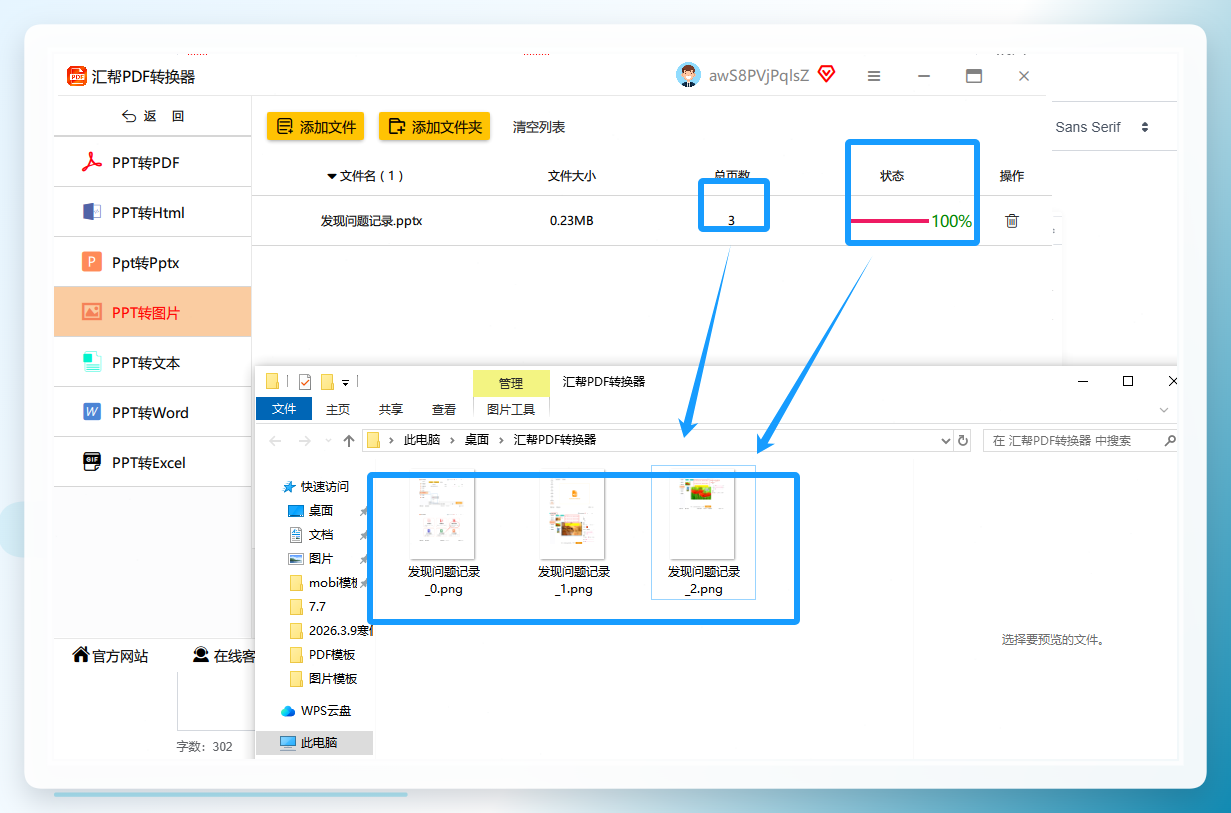
Task: Click the 返回 back button
Action: coord(153,116)
